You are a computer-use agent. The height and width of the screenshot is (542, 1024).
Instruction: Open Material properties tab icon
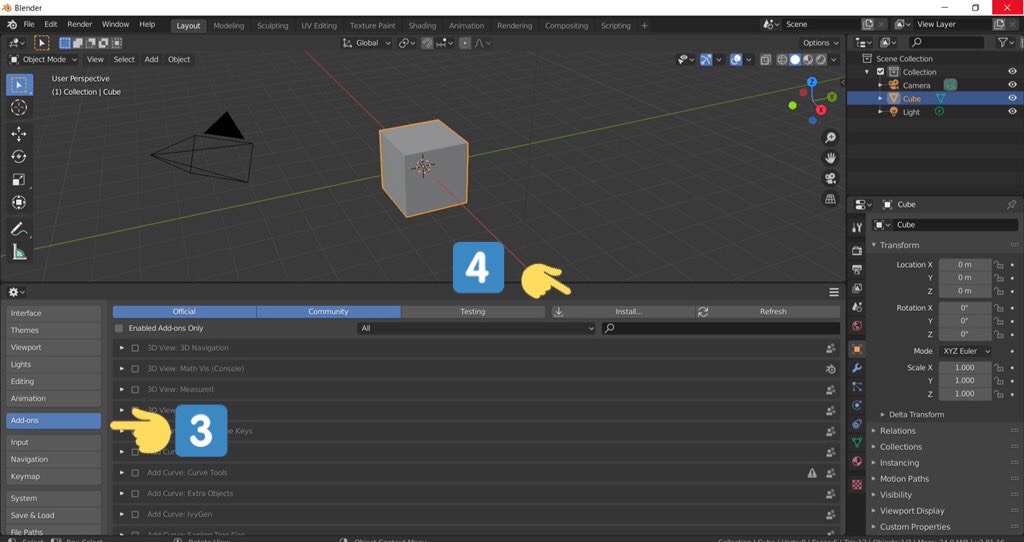click(x=857, y=461)
